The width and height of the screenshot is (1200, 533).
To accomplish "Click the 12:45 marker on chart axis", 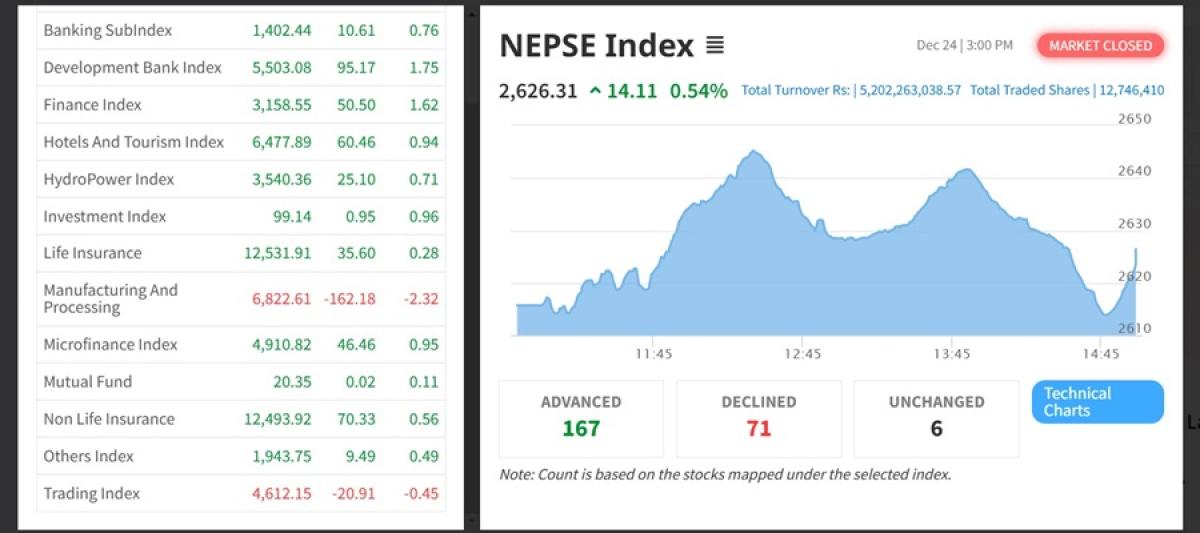I will point(802,354).
